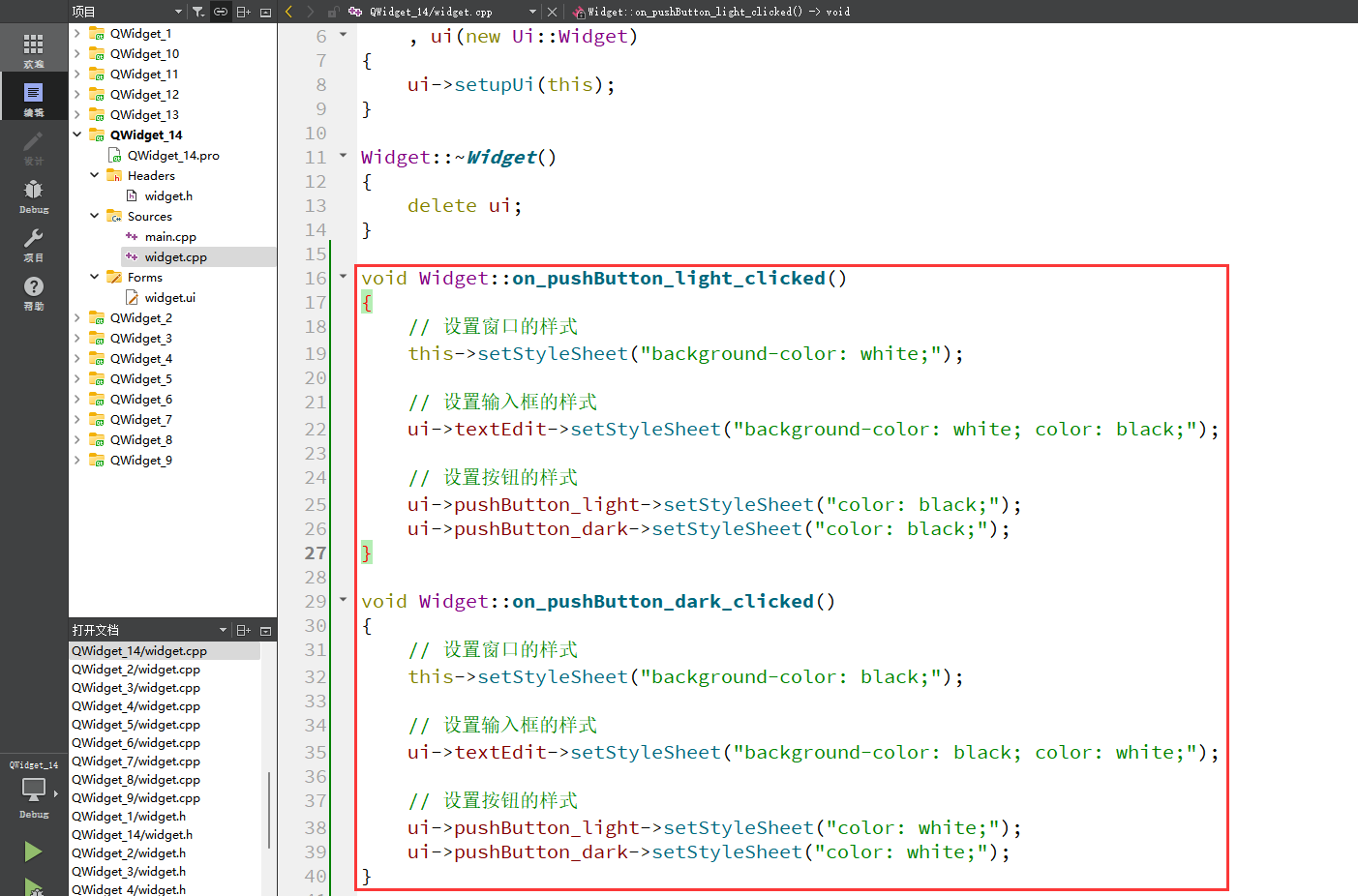Select main.cpp under Sources
1358x896 pixels.
[x=170, y=236]
